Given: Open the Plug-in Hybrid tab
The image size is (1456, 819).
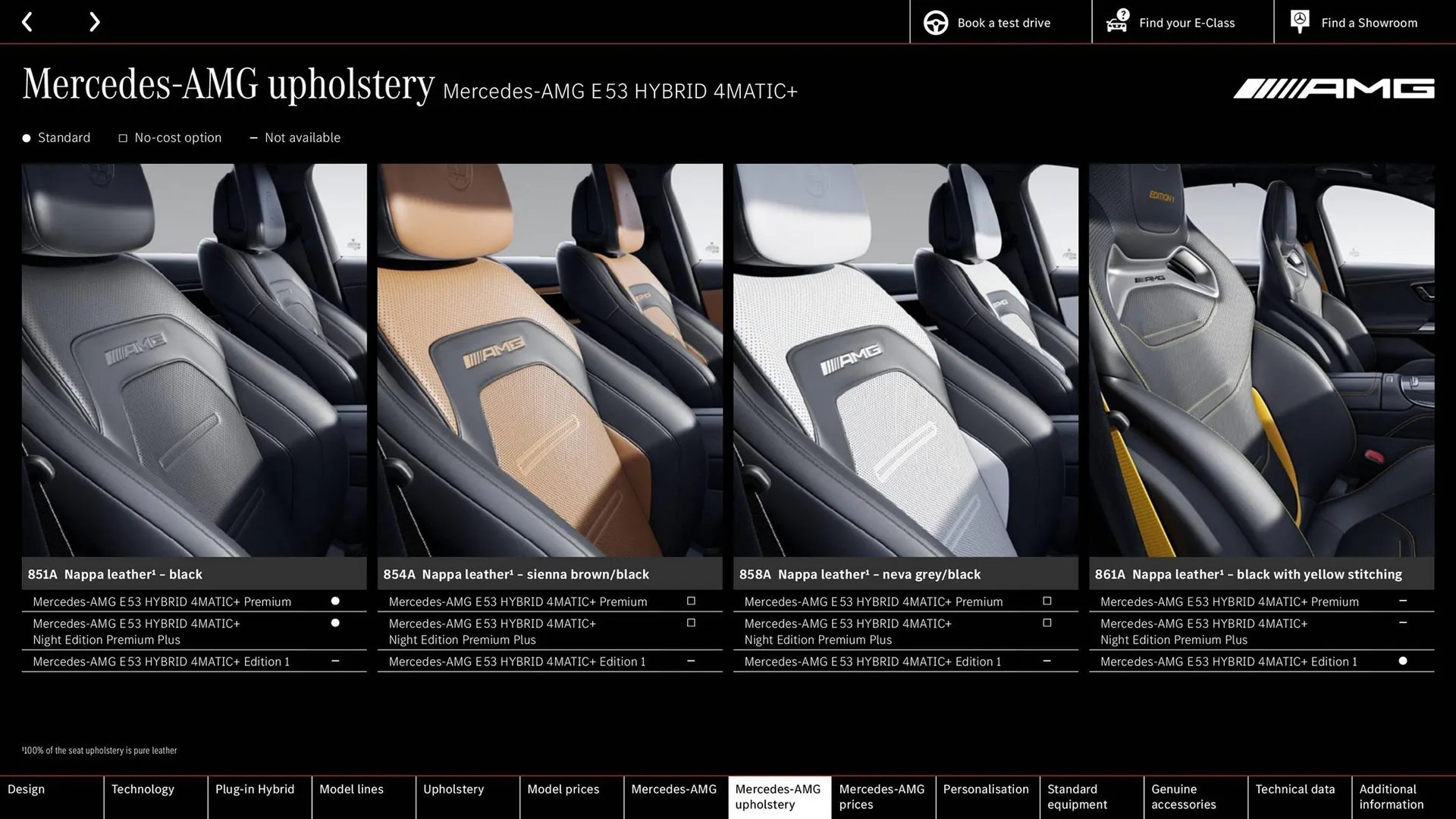Looking at the screenshot, I should [255, 789].
